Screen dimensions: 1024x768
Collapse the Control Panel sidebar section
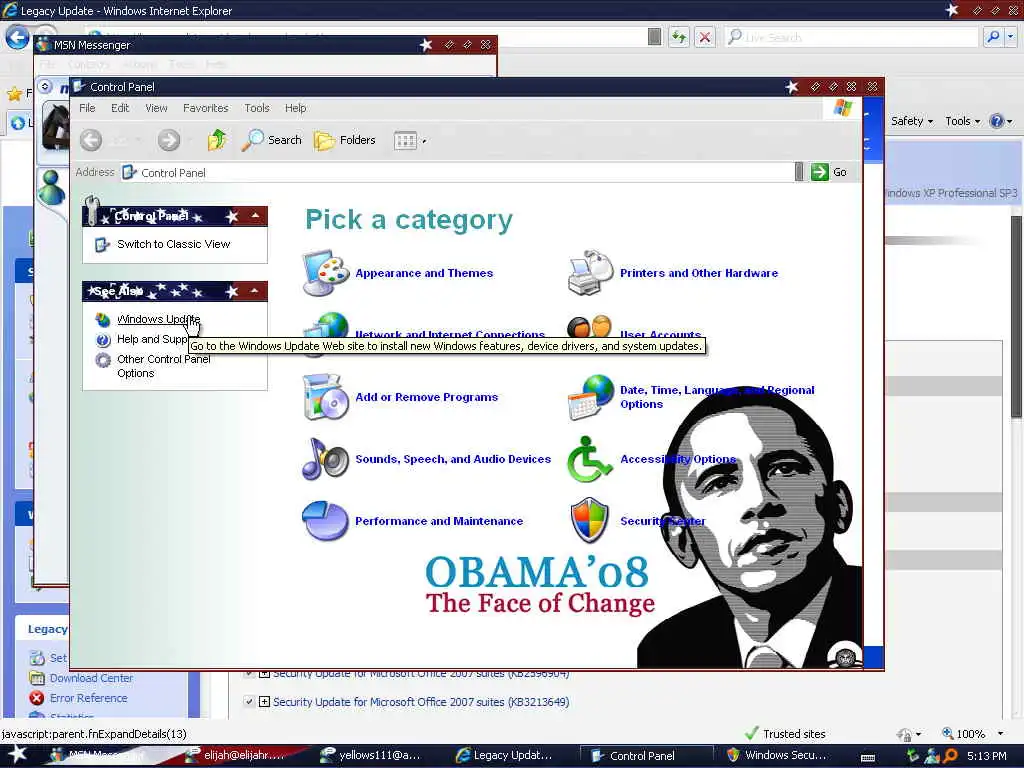(255, 216)
